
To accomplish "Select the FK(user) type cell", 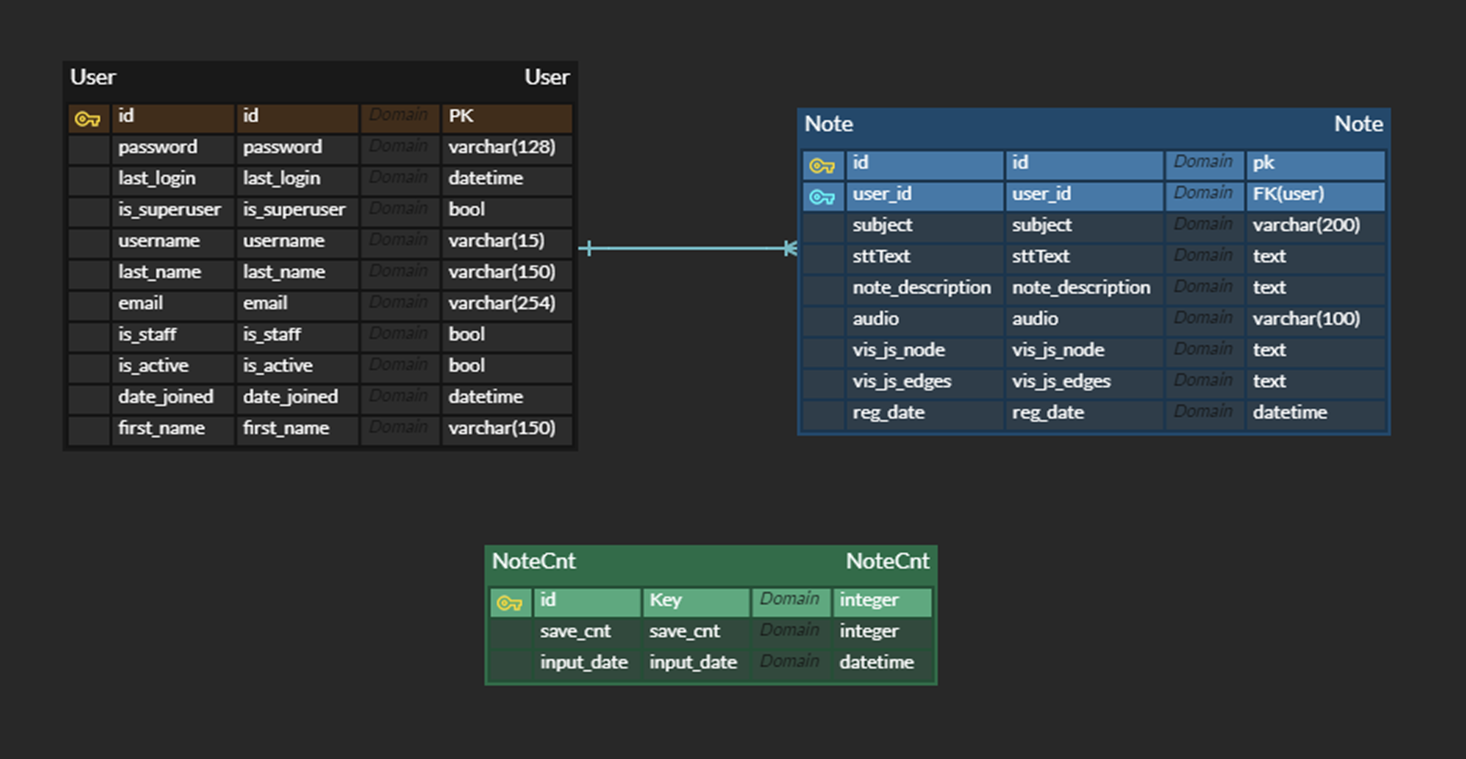I will click(x=1316, y=195).
